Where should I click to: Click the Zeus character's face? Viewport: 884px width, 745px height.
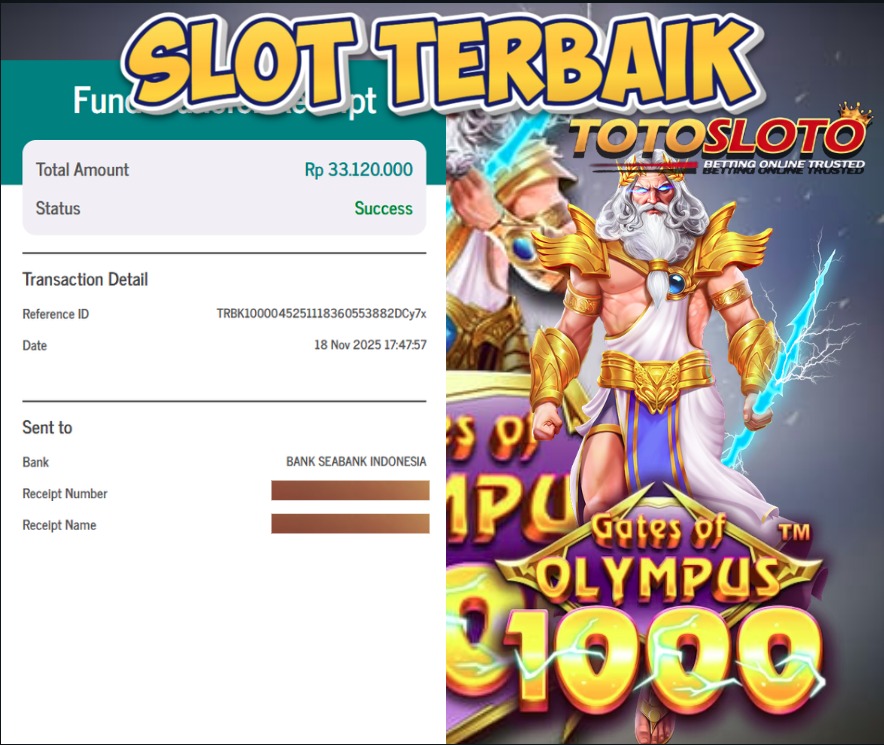click(652, 196)
